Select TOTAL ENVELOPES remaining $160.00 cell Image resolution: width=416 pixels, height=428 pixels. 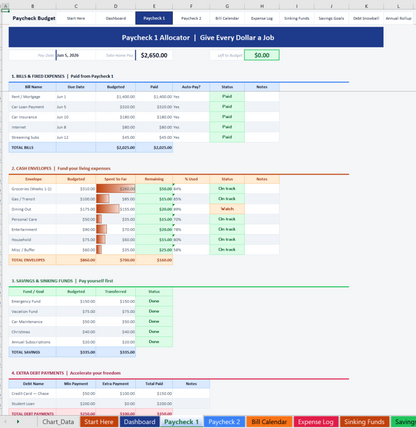(x=154, y=260)
